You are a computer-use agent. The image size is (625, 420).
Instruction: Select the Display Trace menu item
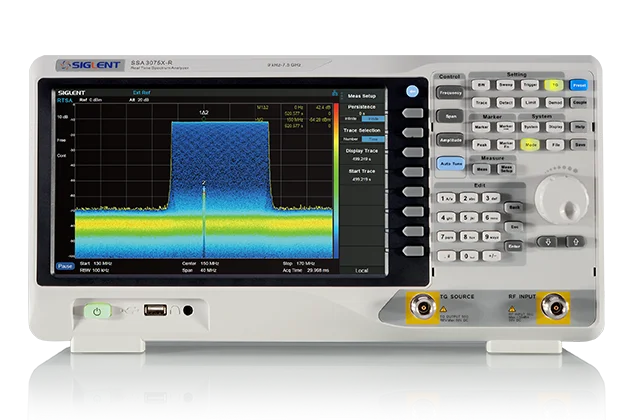(362, 155)
